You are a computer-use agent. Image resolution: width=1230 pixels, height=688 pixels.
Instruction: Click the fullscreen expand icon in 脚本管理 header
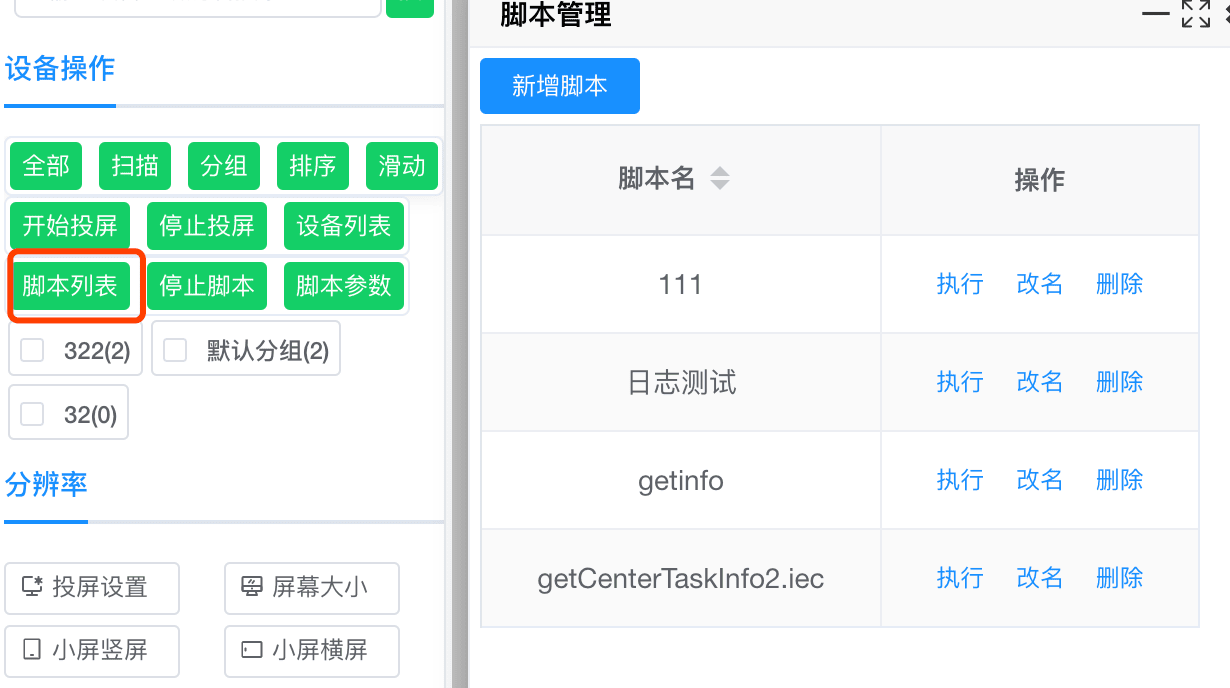pyautogui.click(x=1196, y=14)
